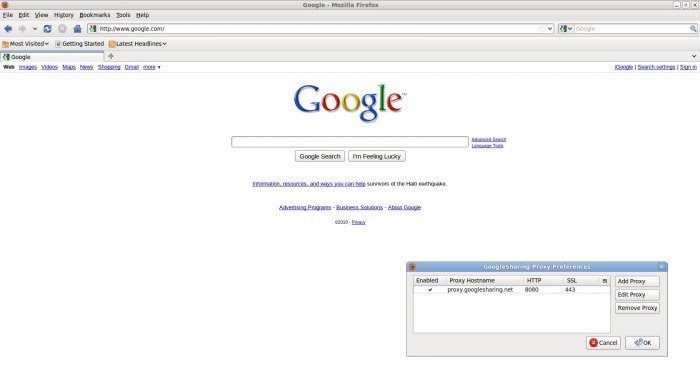Image resolution: width=700 pixels, height=389 pixels.
Task: Confirm proxy preferences with OK
Action: point(642,343)
